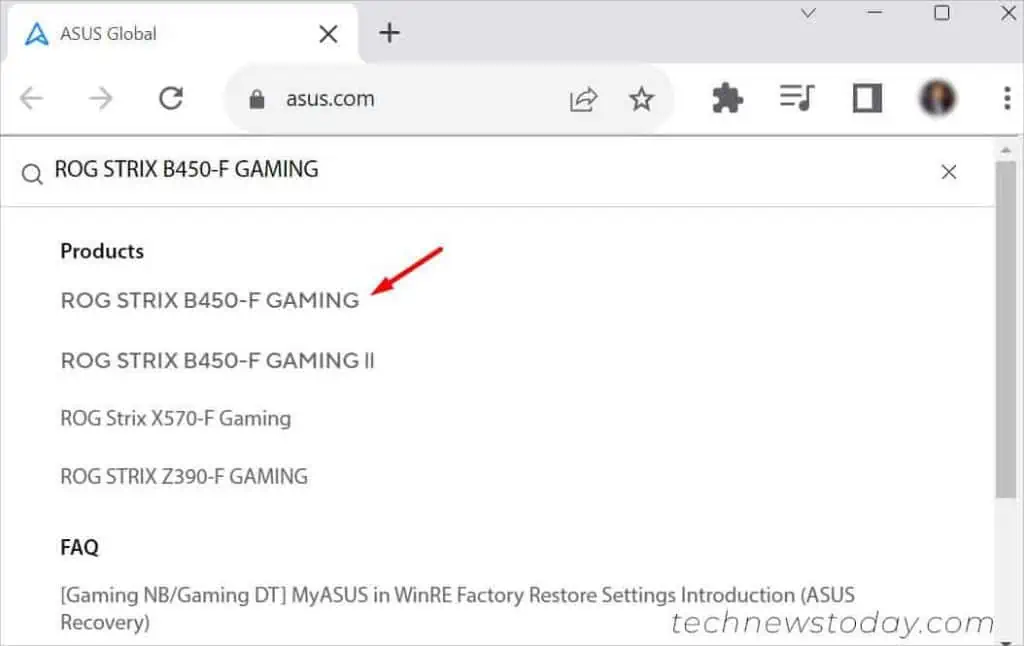
Task: Go back using the back arrow
Action: [31, 98]
